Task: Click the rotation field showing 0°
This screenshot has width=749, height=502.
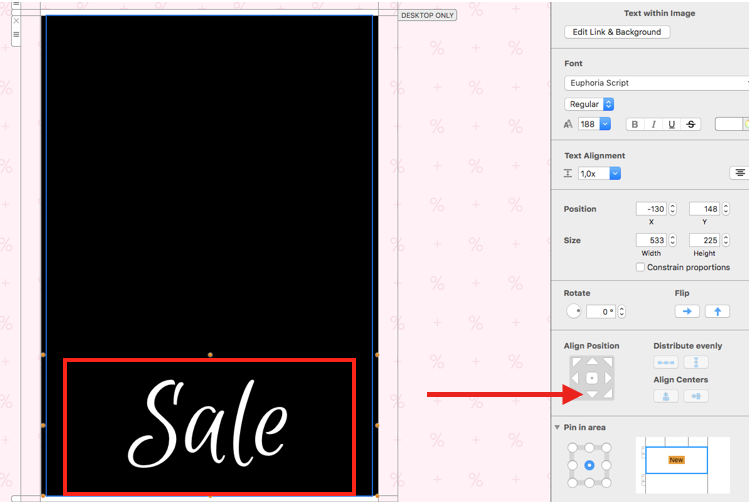Action: click(601, 311)
